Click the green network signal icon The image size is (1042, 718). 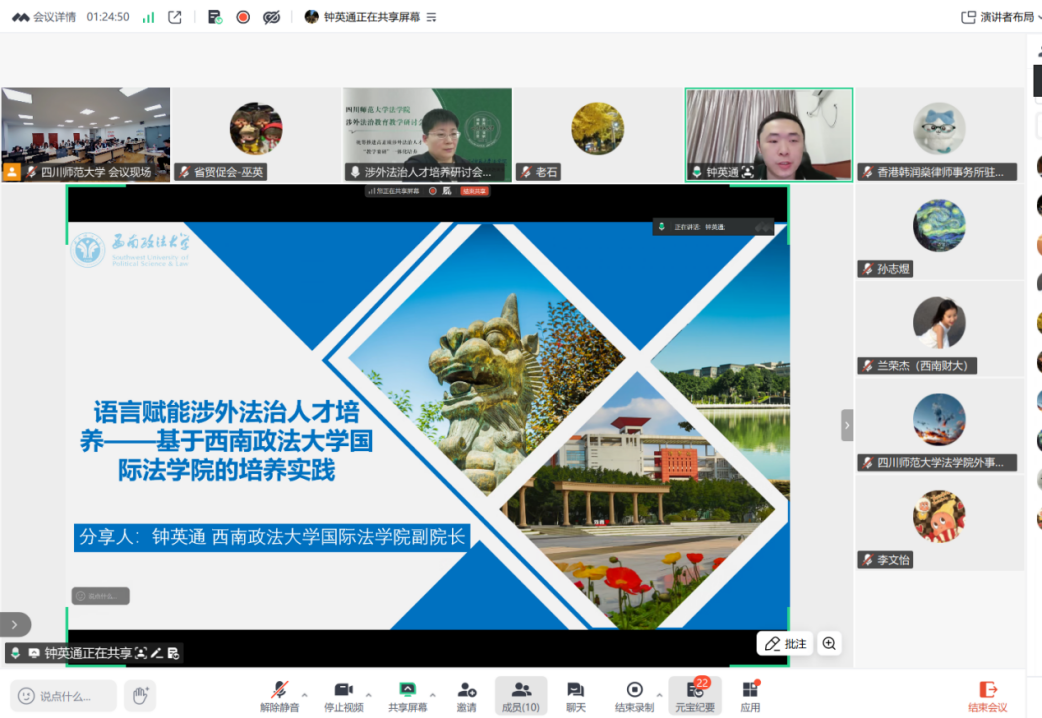point(148,17)
